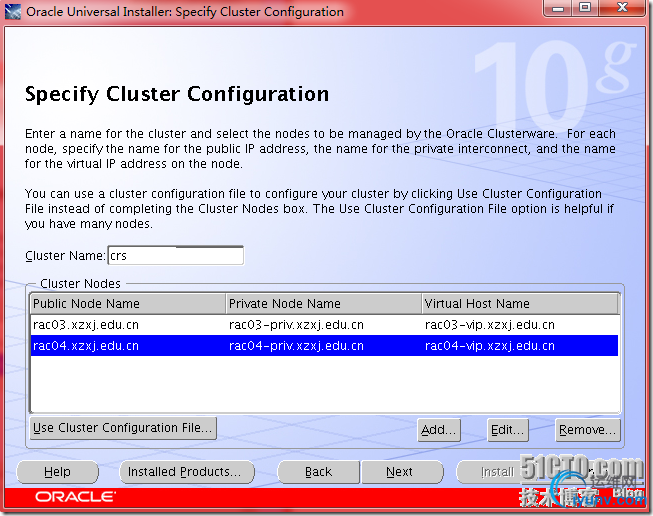Click the Remove... node button
The height and width of the screenshot is (516, 653).
588,430
